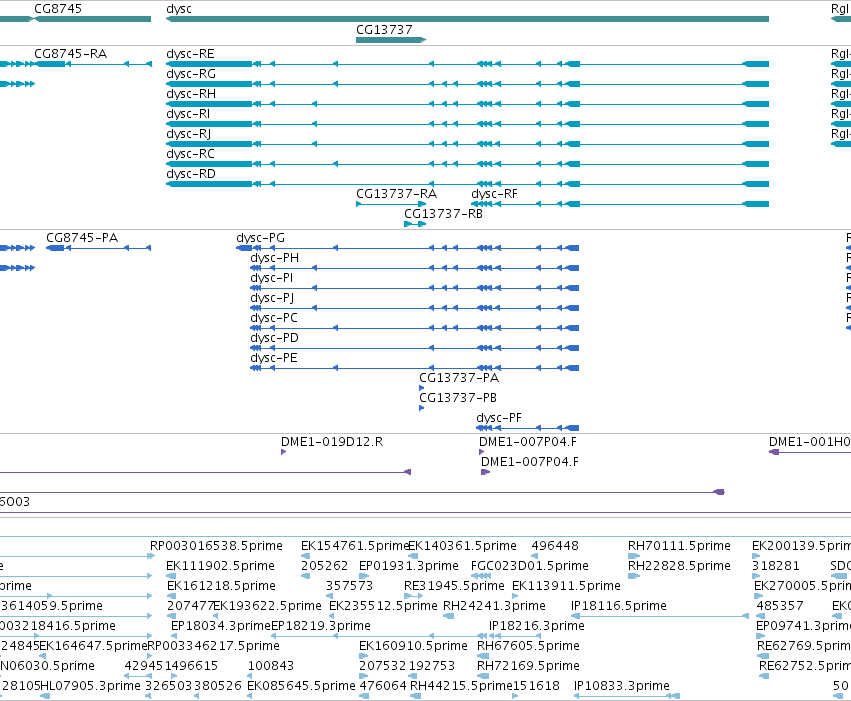Click the CG13737-PA protein label

(x=459, y=378)
